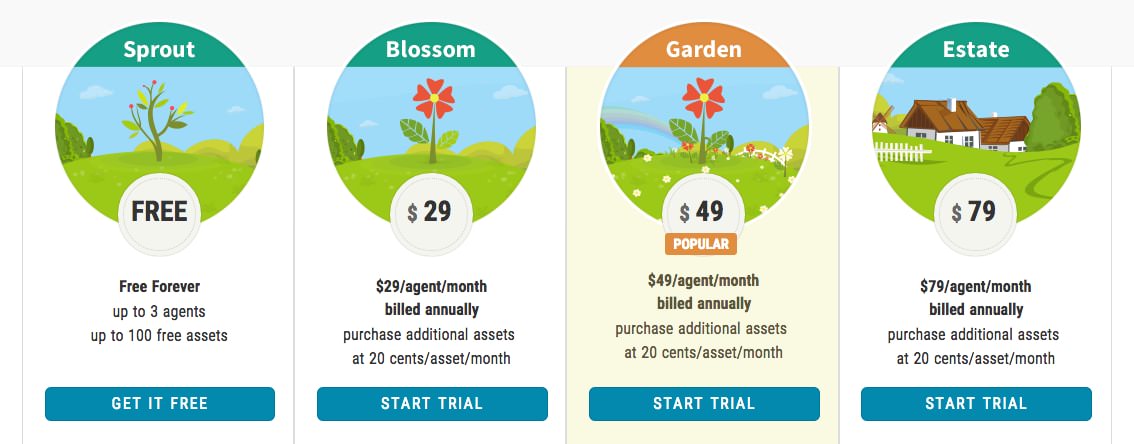
Task: Click the Free Forever text
Action: pos(160,286)
